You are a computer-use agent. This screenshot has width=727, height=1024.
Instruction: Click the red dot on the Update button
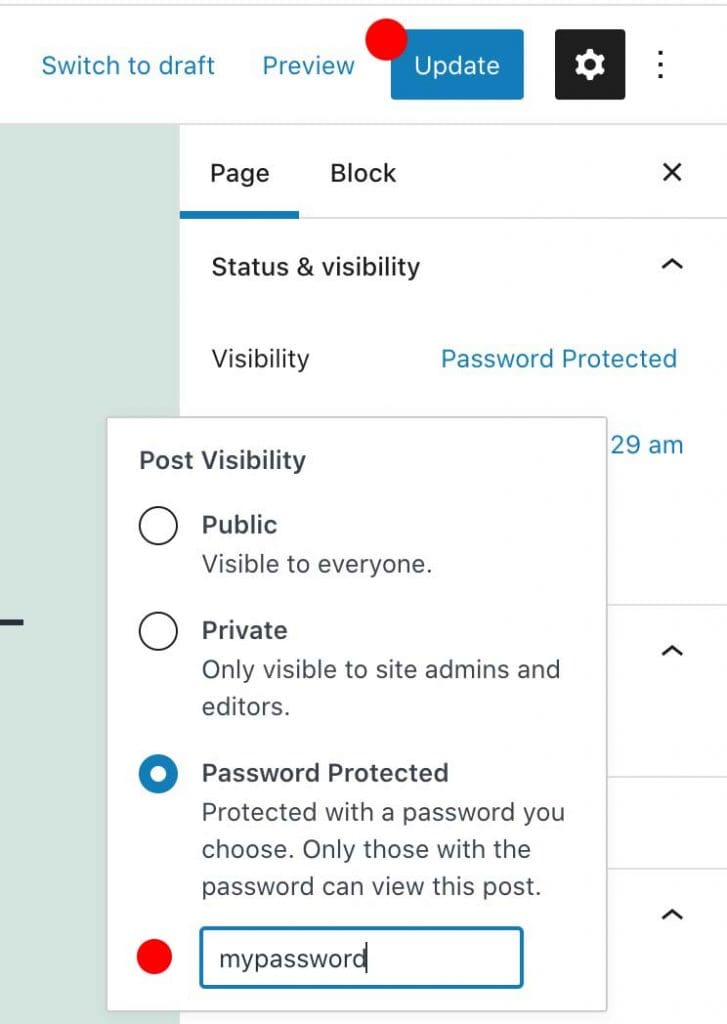point(386,39)
